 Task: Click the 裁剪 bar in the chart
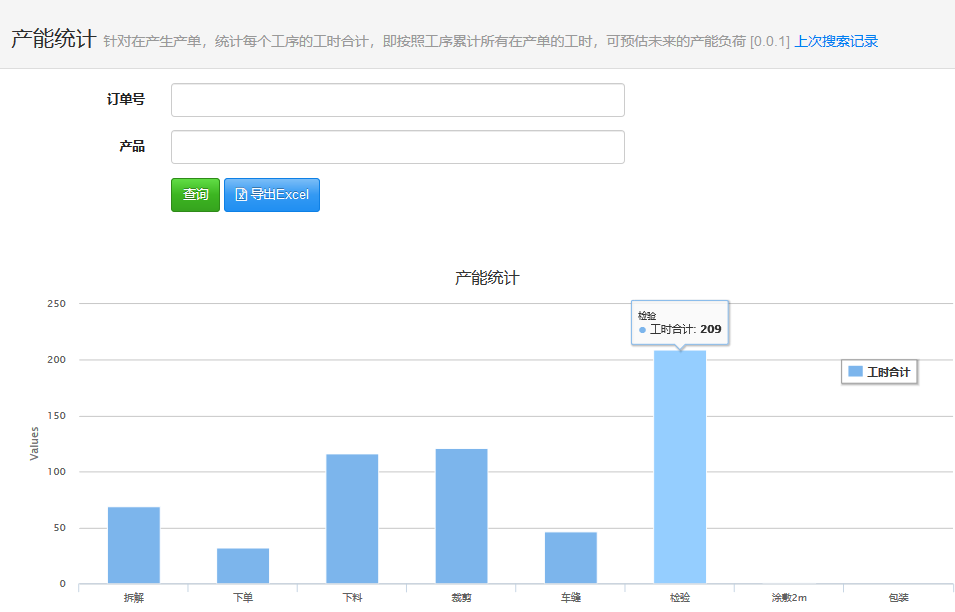pyautogui.click(x=461, y=516)
